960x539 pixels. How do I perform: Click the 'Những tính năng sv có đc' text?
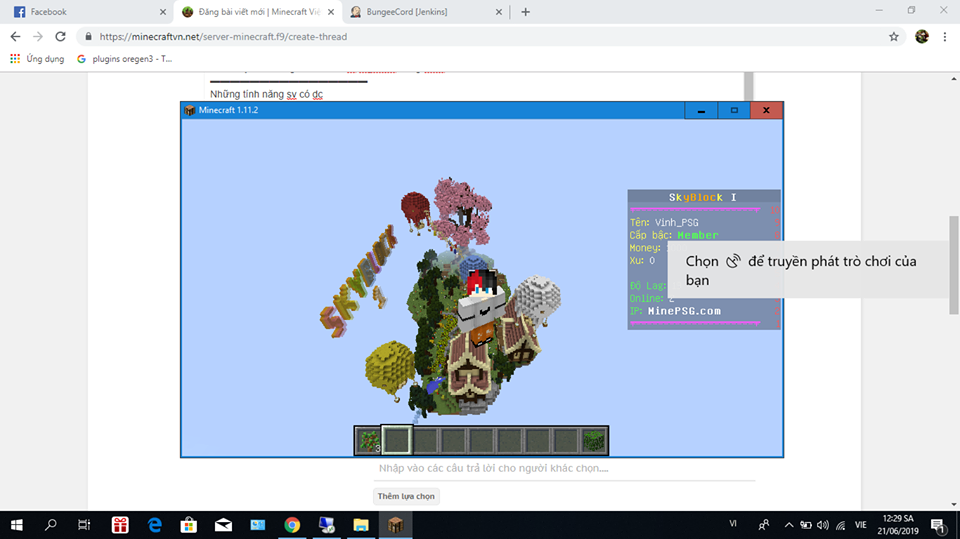(266, 94)
